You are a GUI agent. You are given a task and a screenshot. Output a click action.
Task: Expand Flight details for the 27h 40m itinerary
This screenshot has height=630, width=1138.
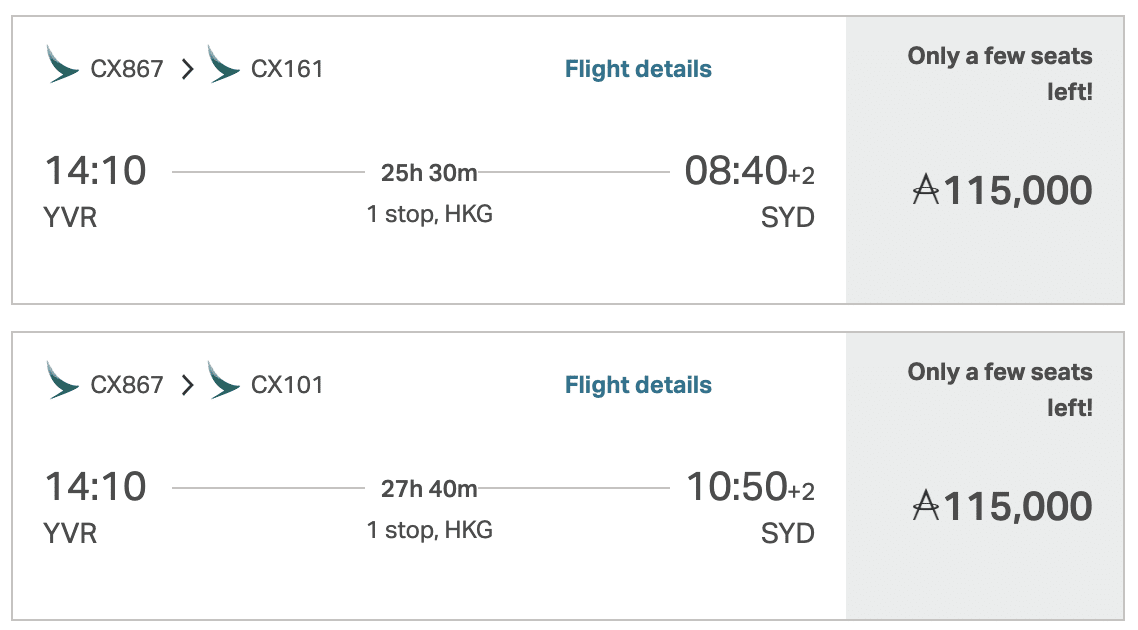[x=638, y=384]
